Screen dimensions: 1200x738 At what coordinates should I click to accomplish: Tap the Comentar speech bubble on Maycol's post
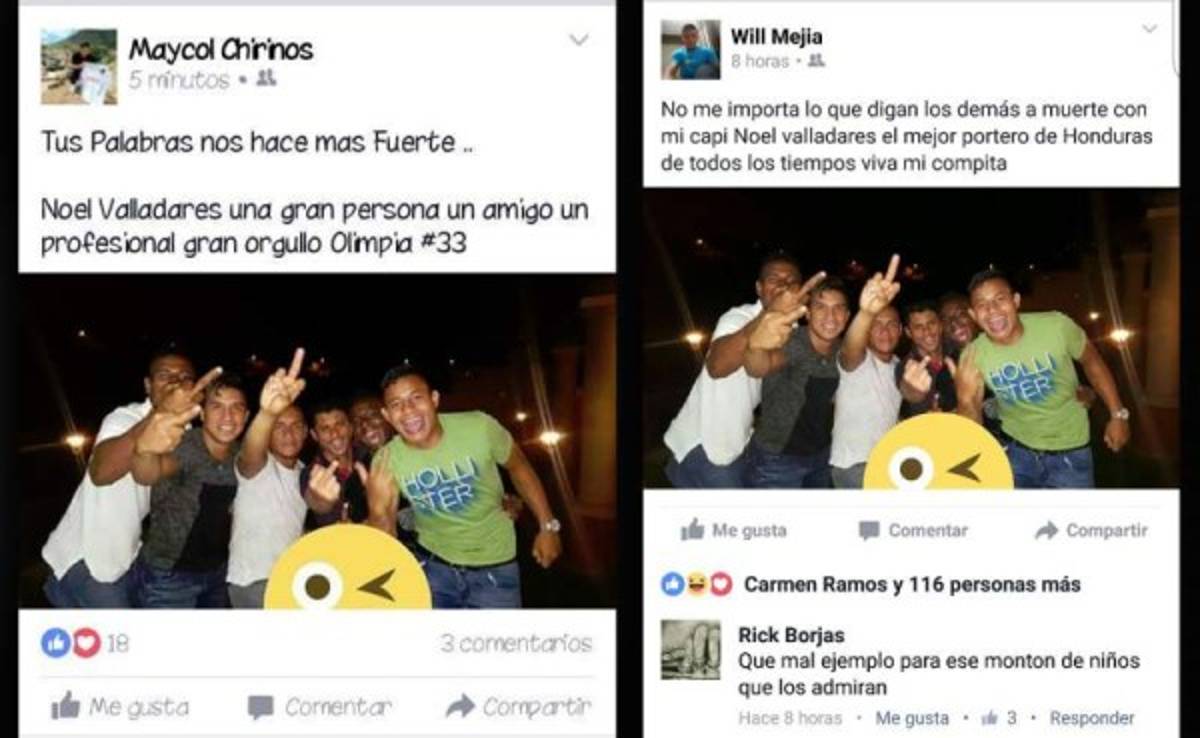[319, 707]
